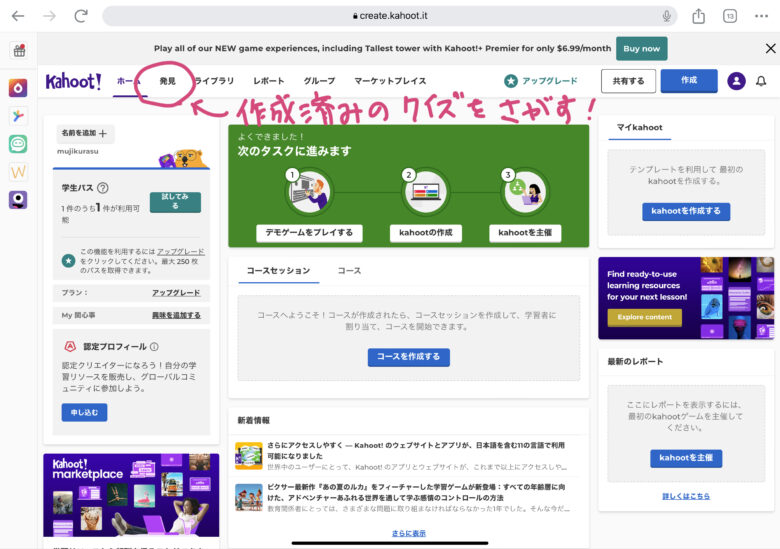Viewport: 780px width, 549px height.
Task: Select the マイkahoot tab
Action: coord(640,128)
